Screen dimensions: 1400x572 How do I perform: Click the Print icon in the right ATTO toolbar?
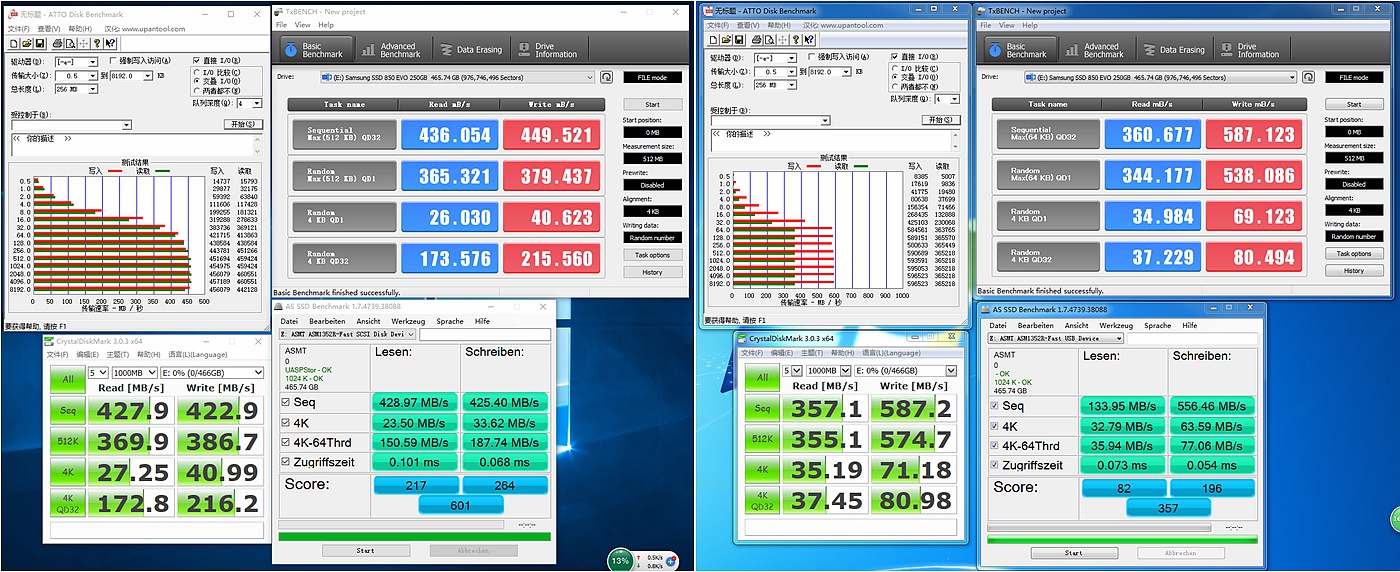[756, 40]
